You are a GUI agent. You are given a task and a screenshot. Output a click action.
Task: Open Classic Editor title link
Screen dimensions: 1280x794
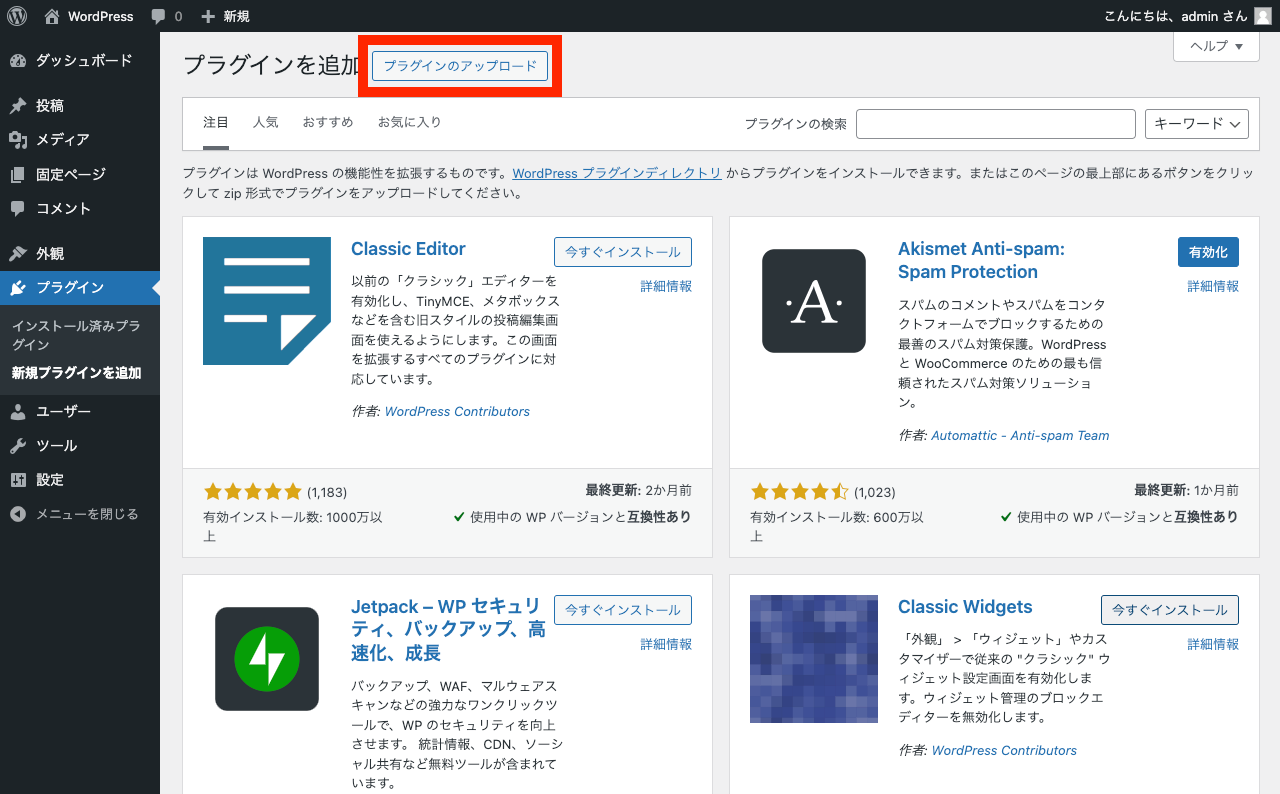tap(408, 249)
